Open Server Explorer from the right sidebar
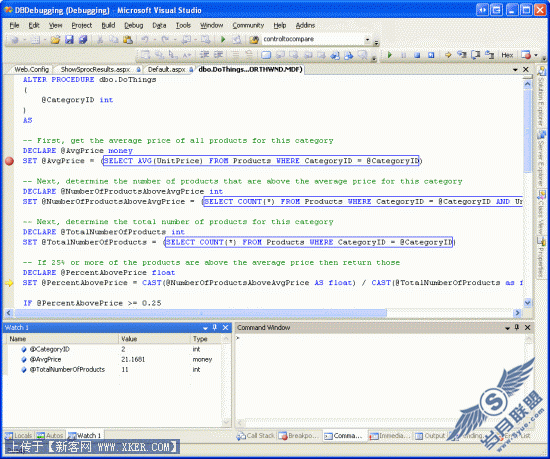Screen dimensions: 550x459 [x=542, y=158]
